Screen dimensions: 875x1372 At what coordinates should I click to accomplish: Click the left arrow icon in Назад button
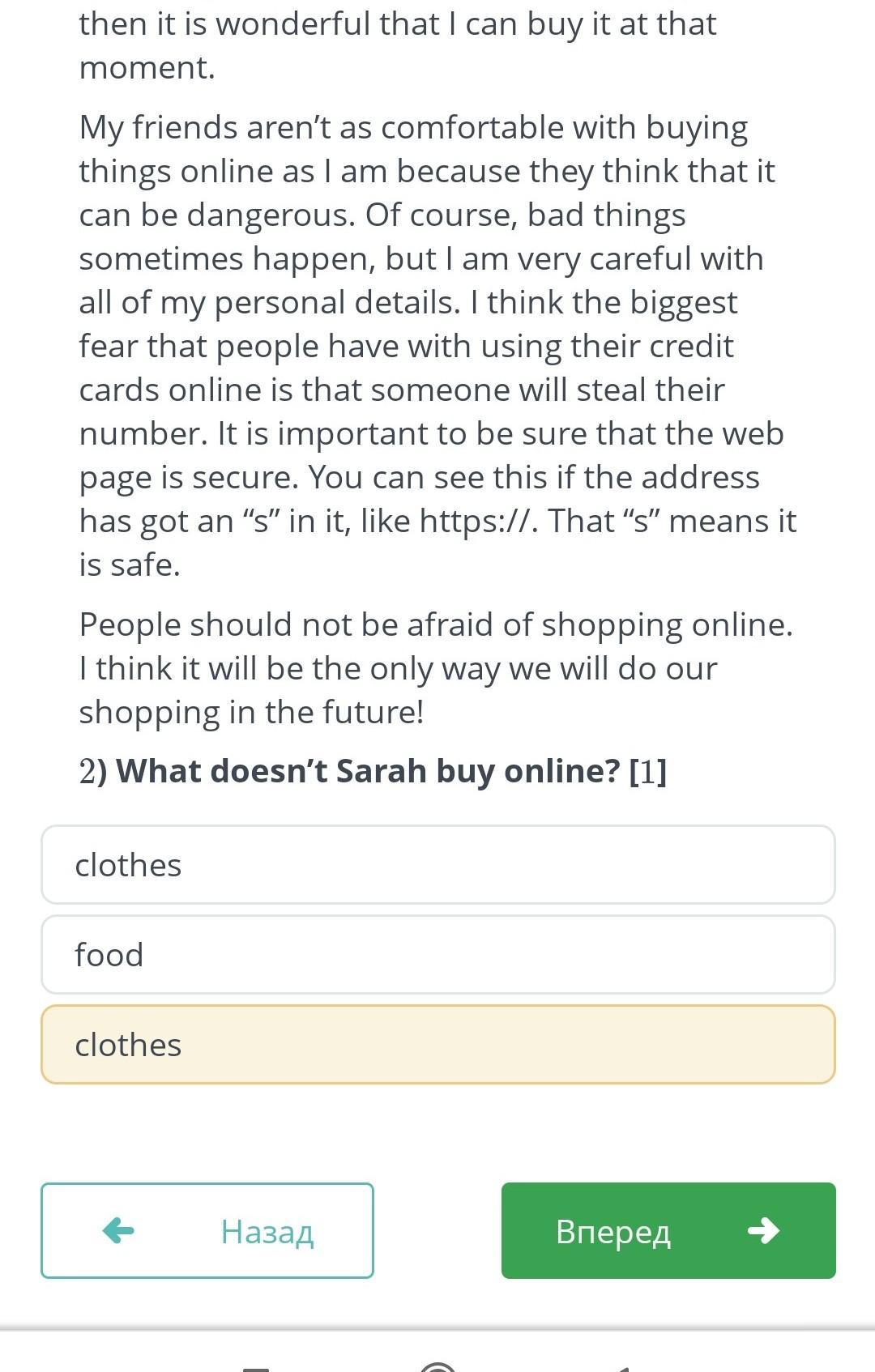click(118, 1230)
